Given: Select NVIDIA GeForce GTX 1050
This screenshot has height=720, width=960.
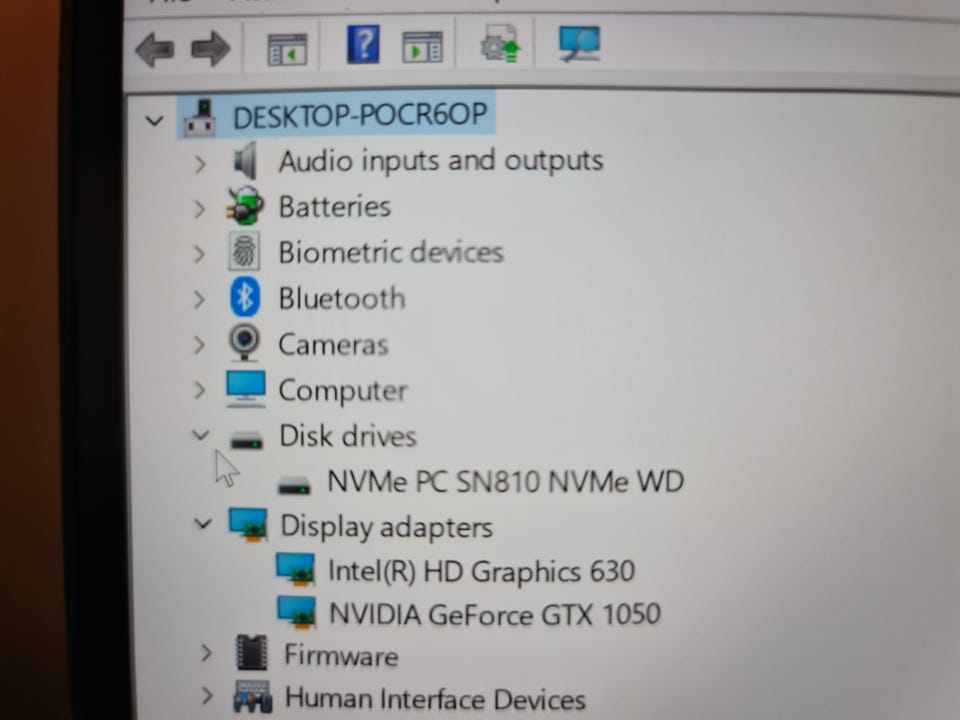Looking at the screenshot, I should click(495, 614).
